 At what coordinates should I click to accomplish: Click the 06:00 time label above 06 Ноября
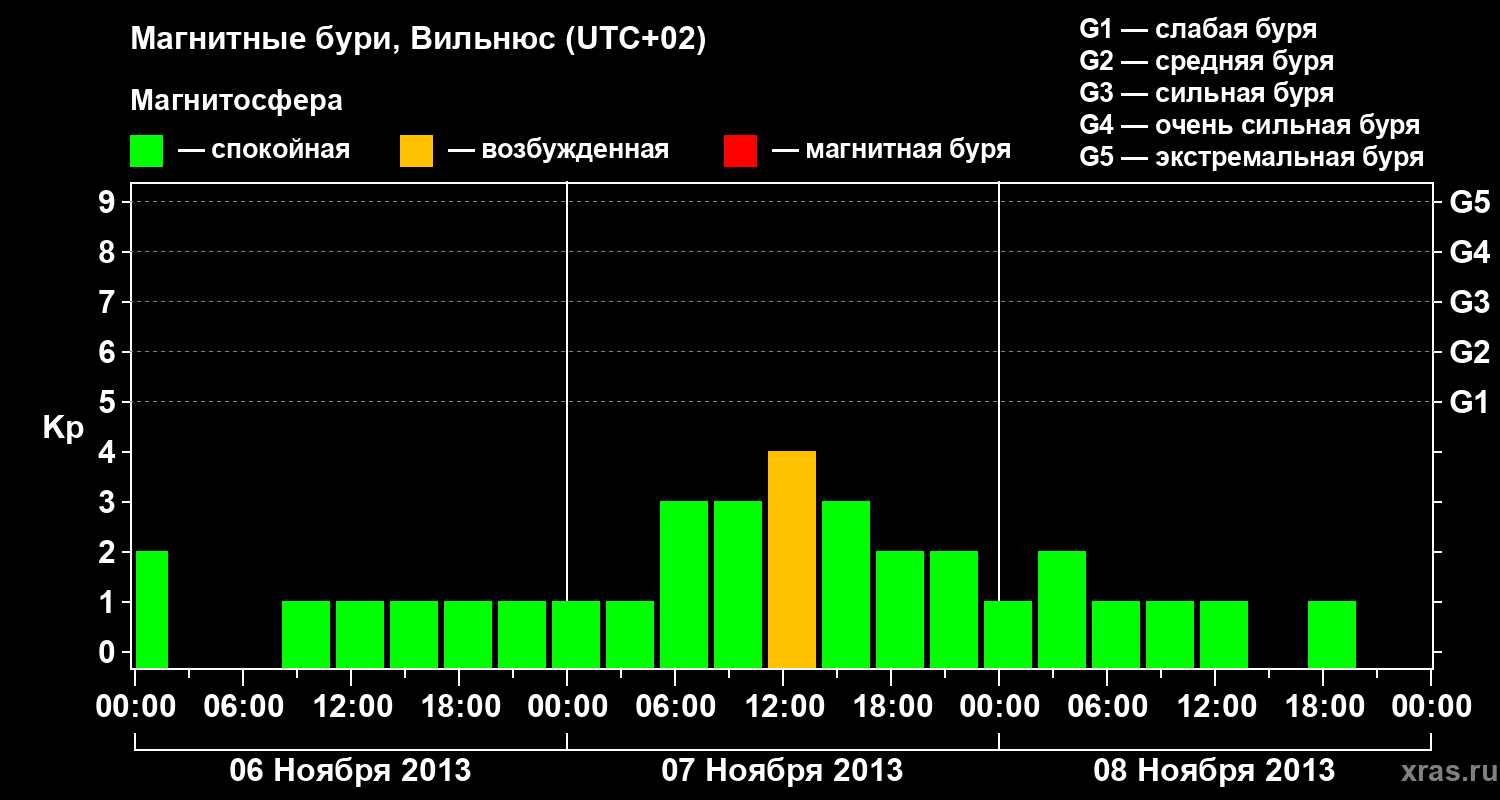[x=243, y=706]
